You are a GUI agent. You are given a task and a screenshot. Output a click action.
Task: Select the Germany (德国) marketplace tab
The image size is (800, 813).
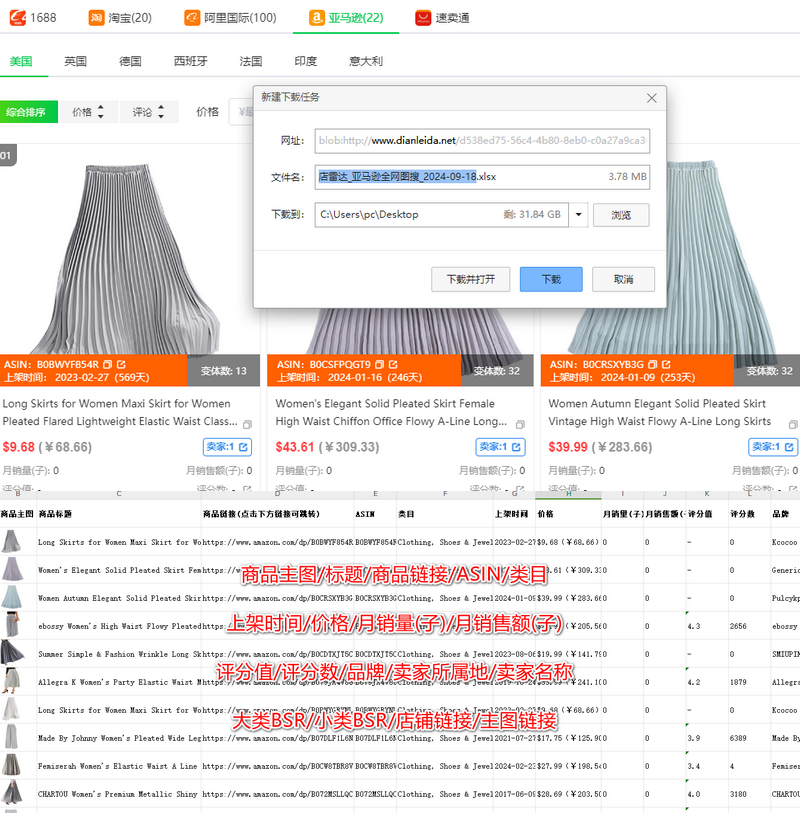[130, 61]
